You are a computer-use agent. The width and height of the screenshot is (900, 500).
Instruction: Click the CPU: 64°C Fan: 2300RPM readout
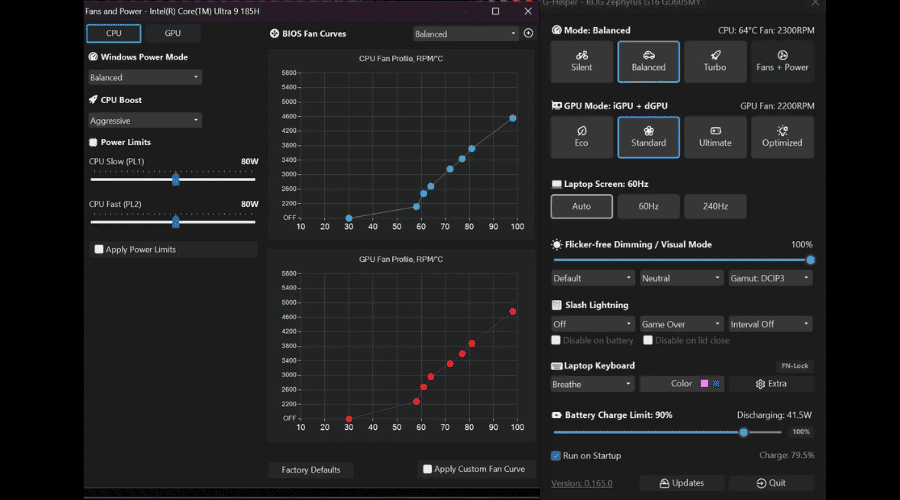pos(766,30)
